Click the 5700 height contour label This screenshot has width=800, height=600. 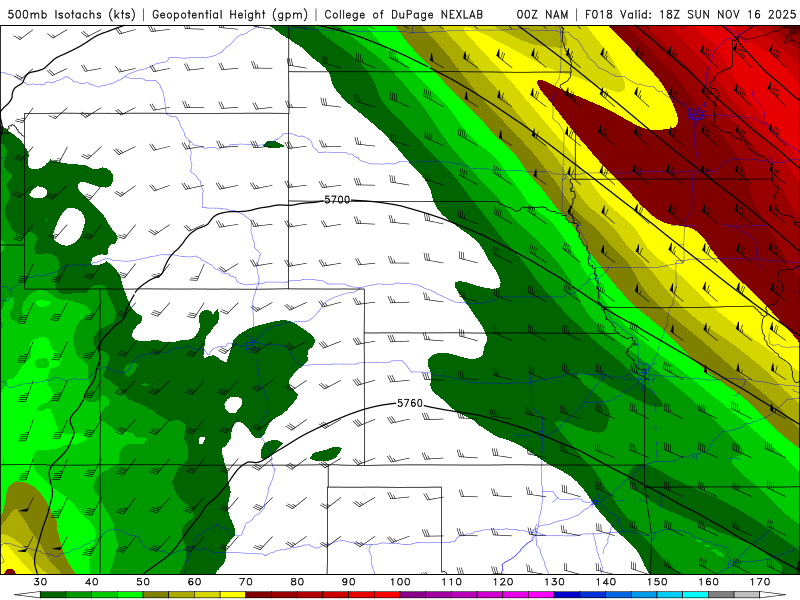tap(337, 200)
